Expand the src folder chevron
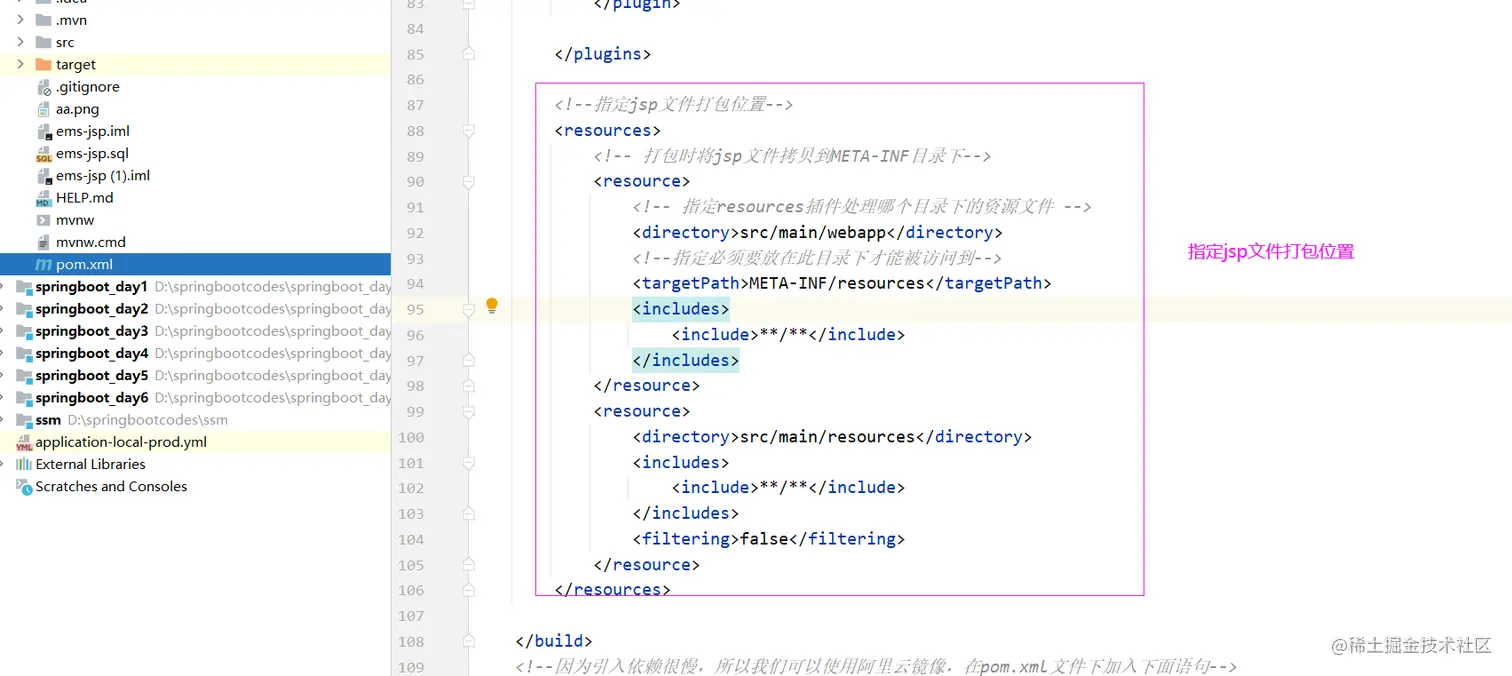 click(x=20, y=42)
